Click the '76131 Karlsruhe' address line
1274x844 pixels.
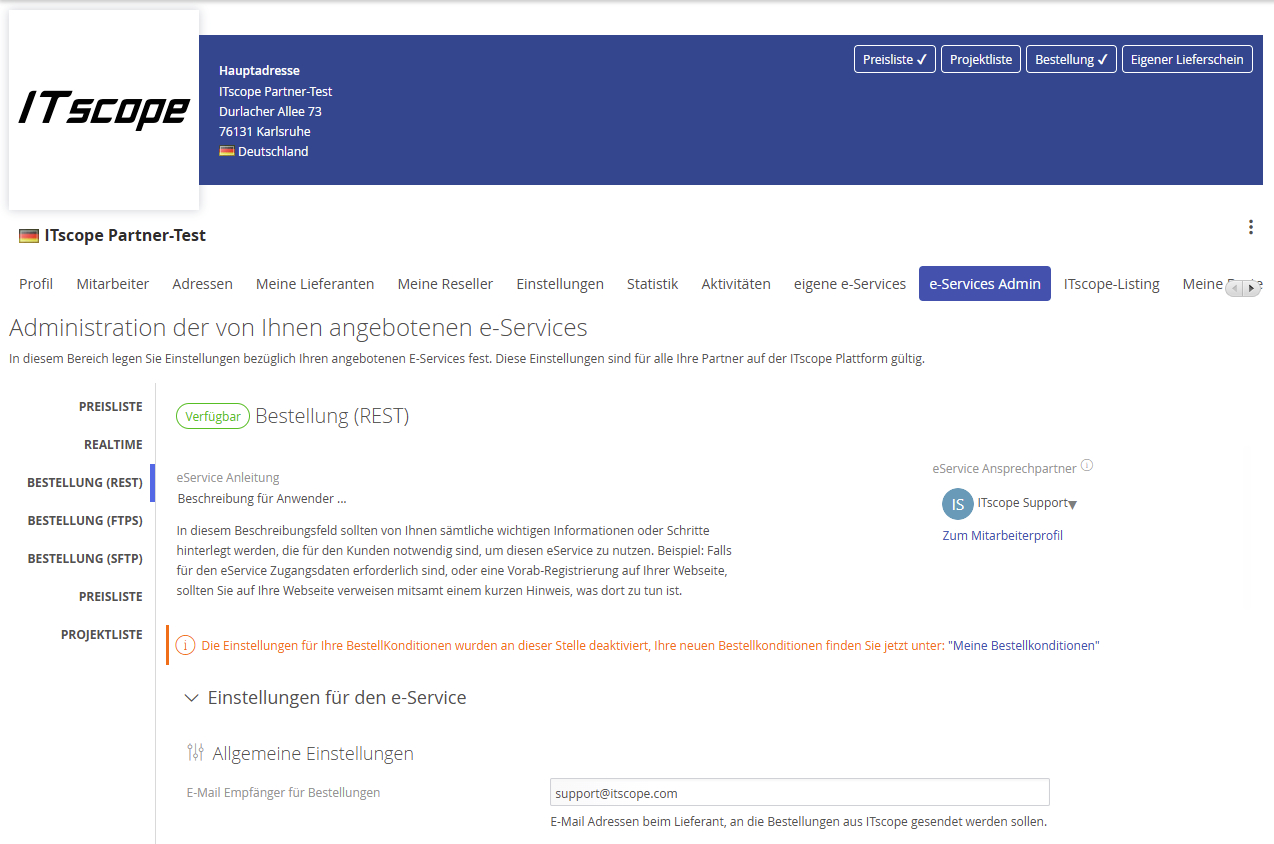click(x=264, y=131)
